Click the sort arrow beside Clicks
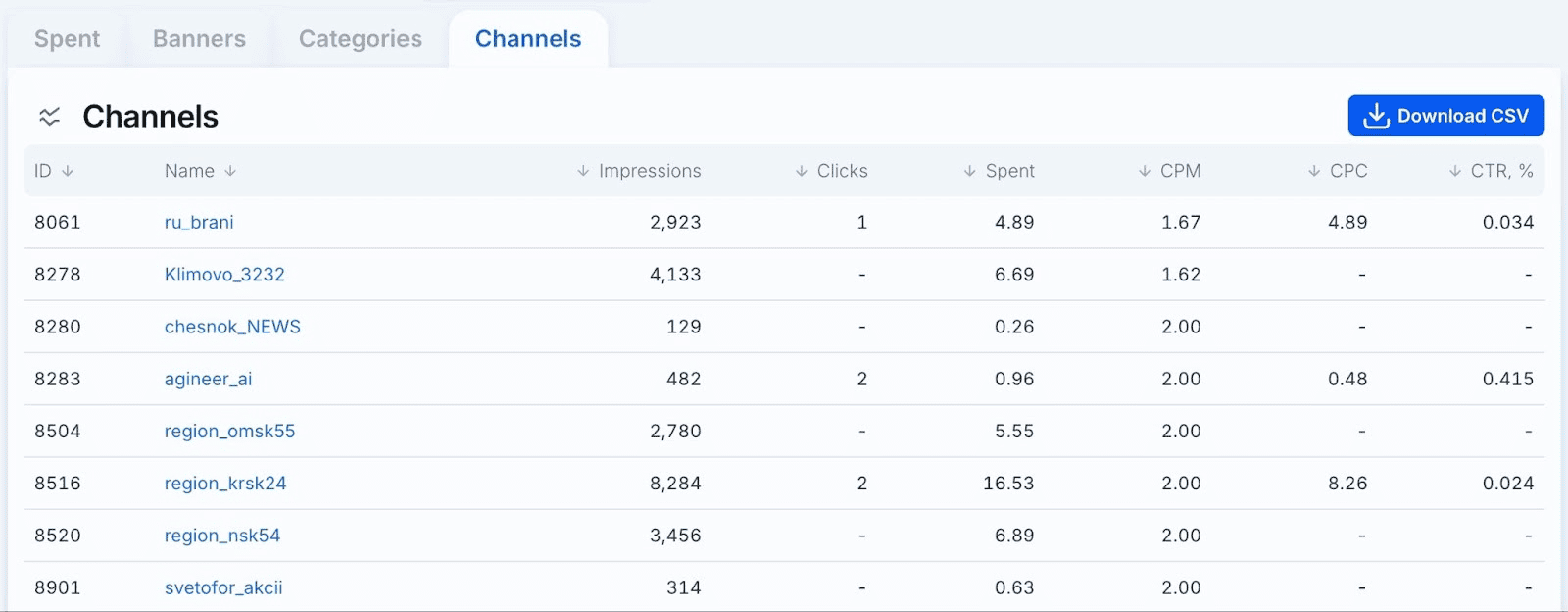1568x612 pixels. [x=802, y=171]
